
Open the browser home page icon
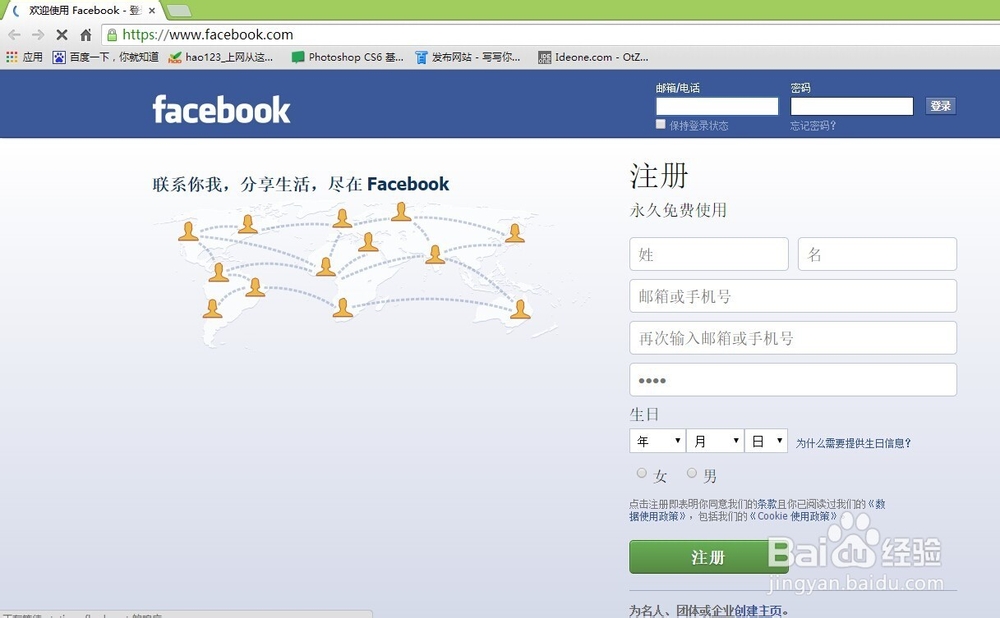tap(86, 34)
